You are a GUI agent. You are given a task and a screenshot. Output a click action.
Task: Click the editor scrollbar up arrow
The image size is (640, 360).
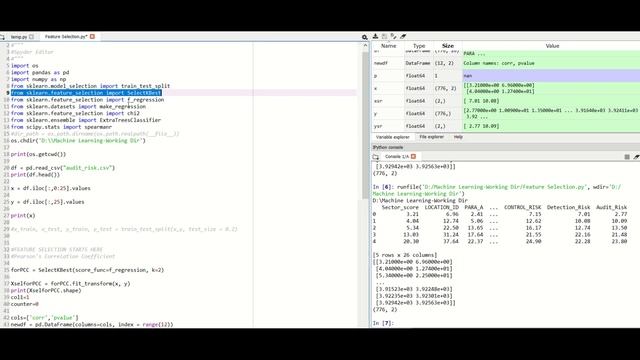(x=365, y=46)
